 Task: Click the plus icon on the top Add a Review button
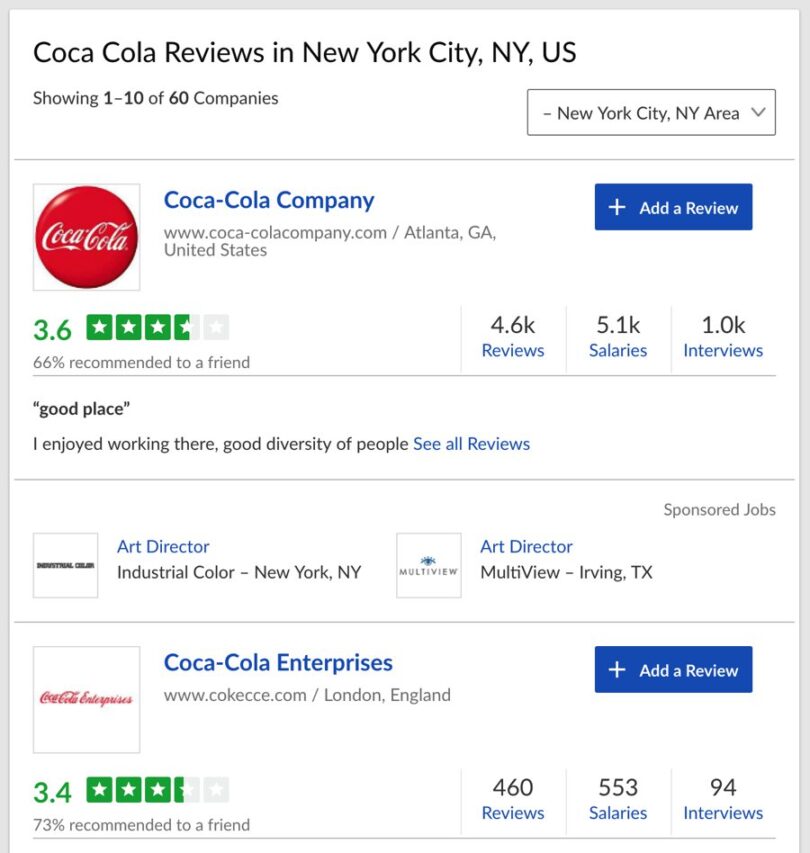coord(619,207)
